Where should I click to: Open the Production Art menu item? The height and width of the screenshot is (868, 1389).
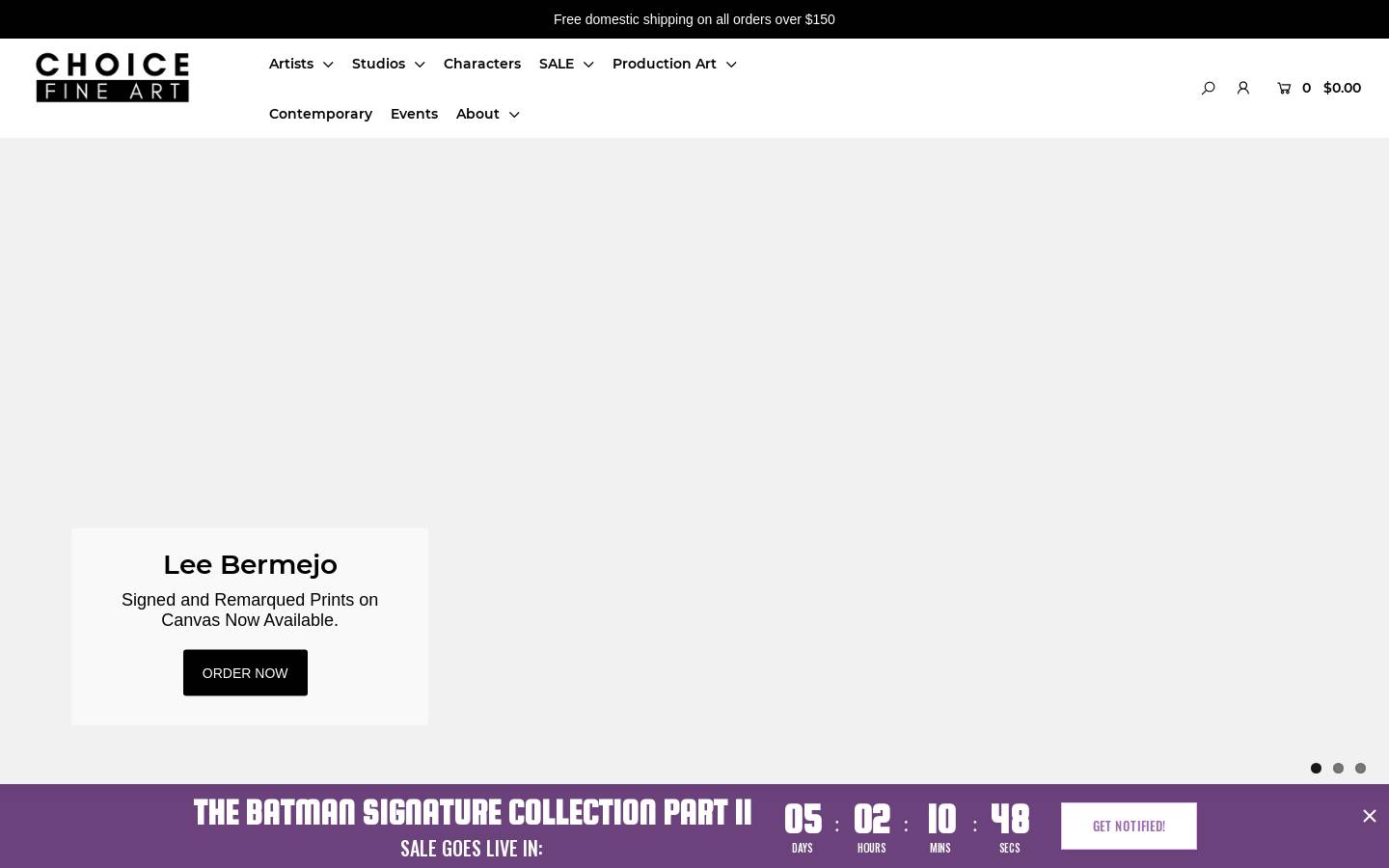[x=665, y=64]
